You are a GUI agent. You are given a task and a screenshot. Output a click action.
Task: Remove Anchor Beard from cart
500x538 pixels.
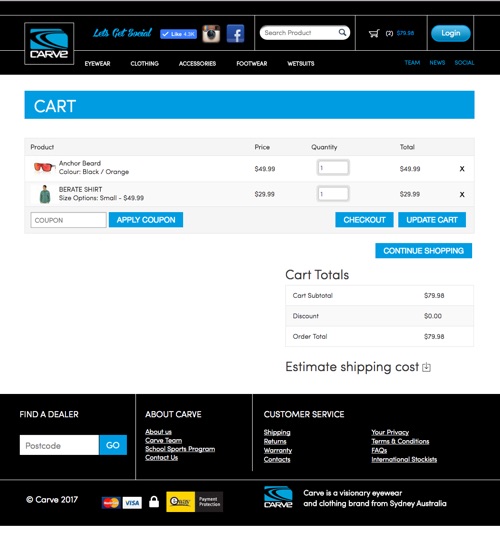tap(462, 169)
